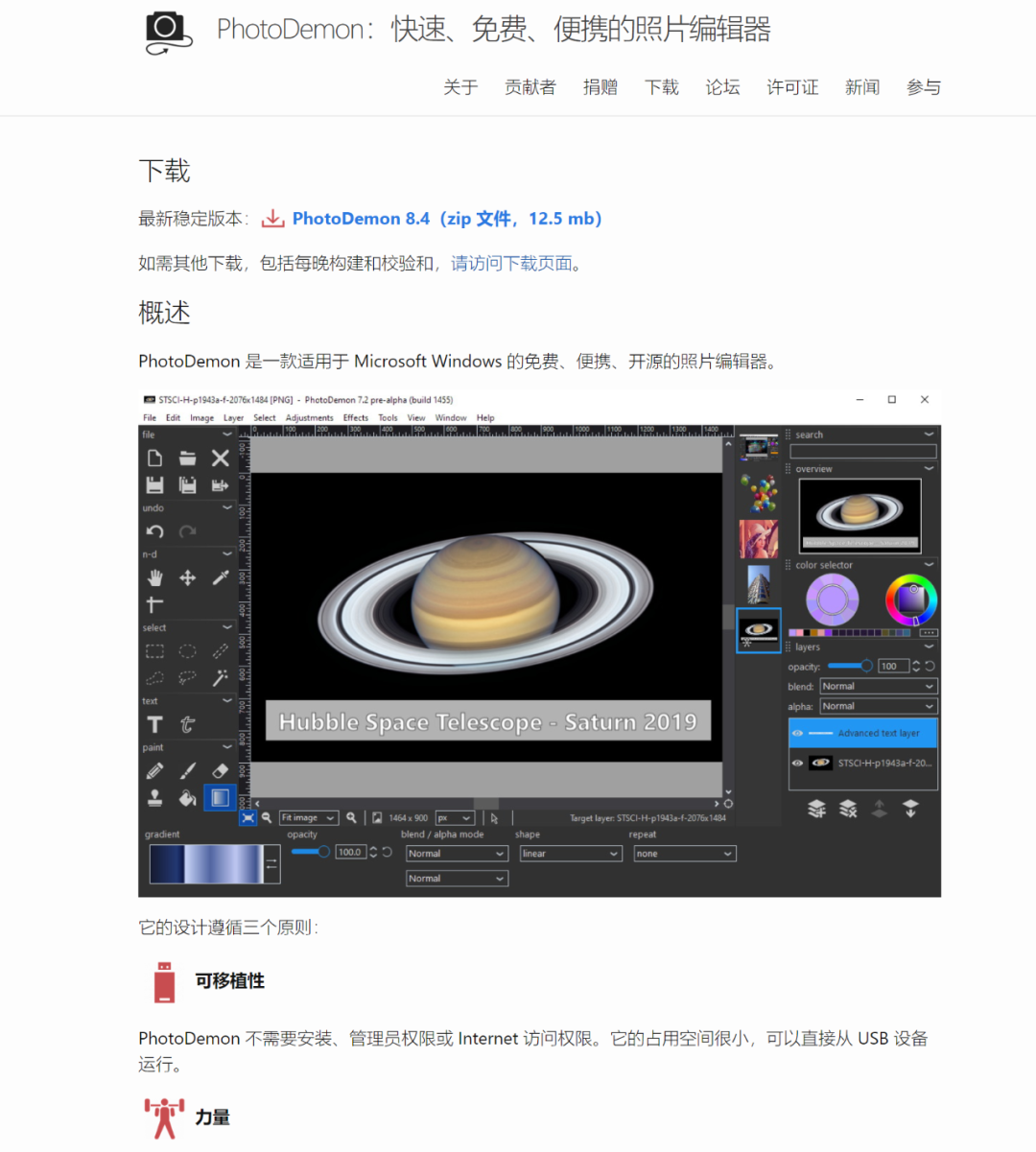Click the Open folder icon in file panel
The height and width of the screenshot is (1152, 1036).
187,458
